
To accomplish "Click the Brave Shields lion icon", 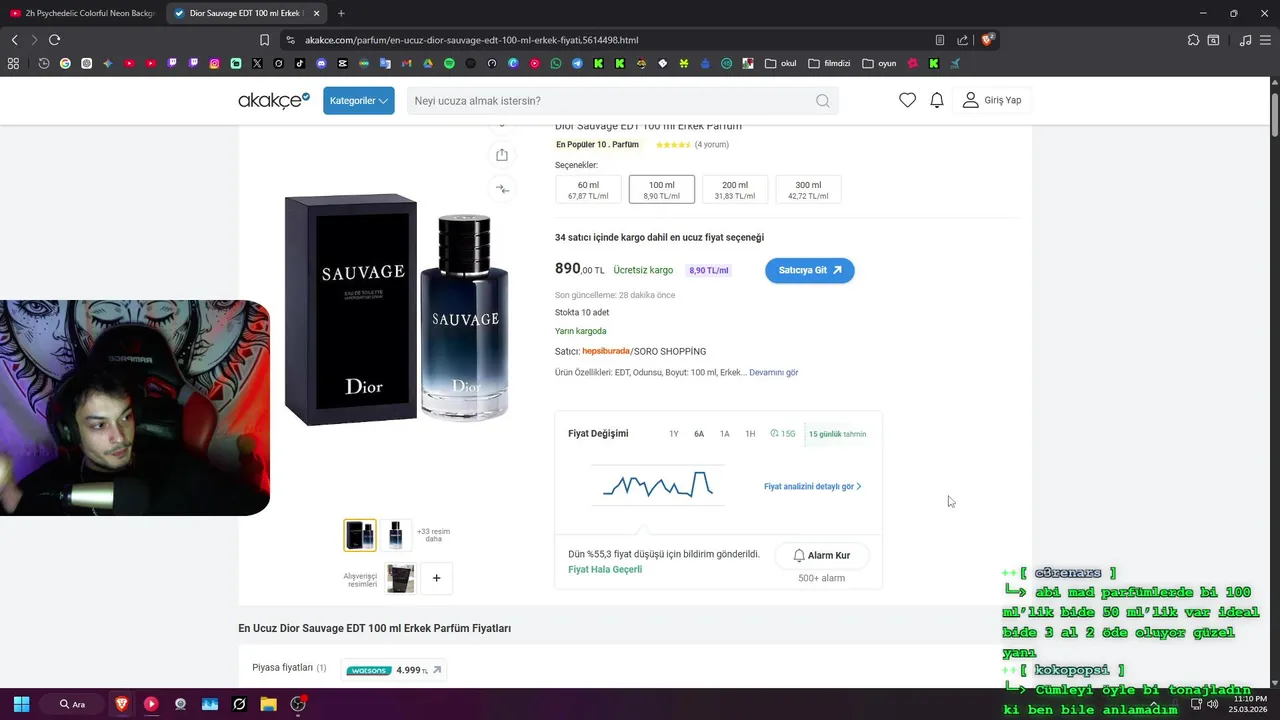I will 988,40.
